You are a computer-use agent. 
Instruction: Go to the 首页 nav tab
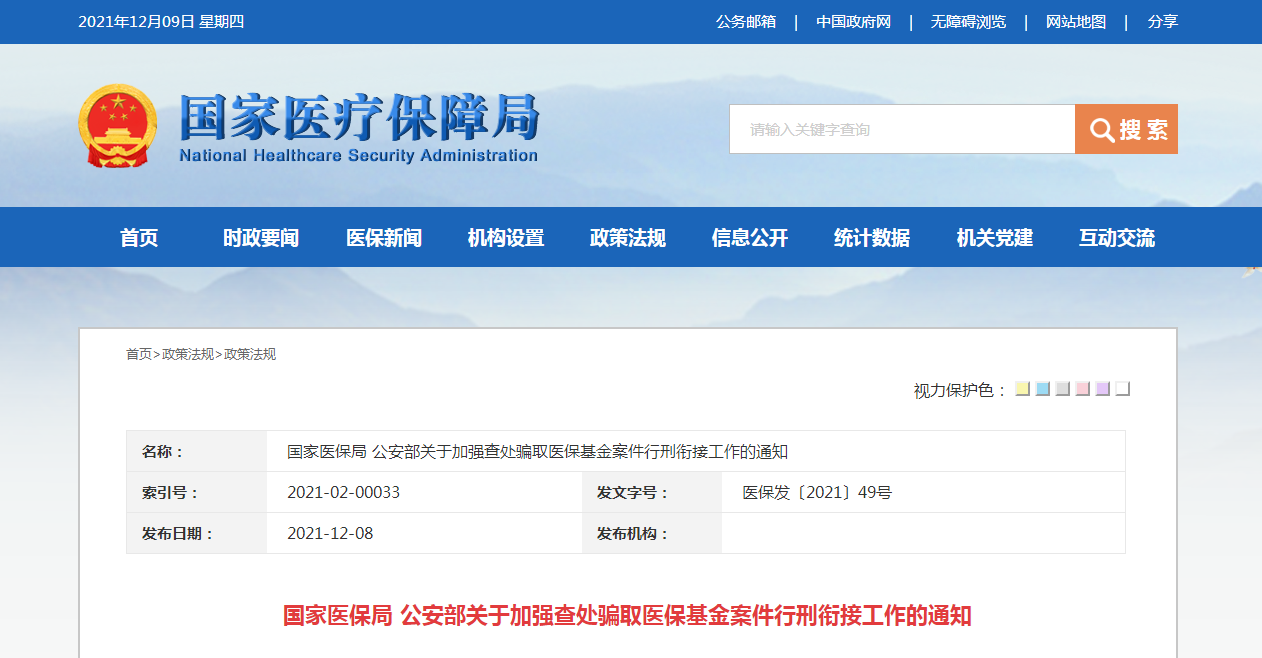click(x=139, y=237)
